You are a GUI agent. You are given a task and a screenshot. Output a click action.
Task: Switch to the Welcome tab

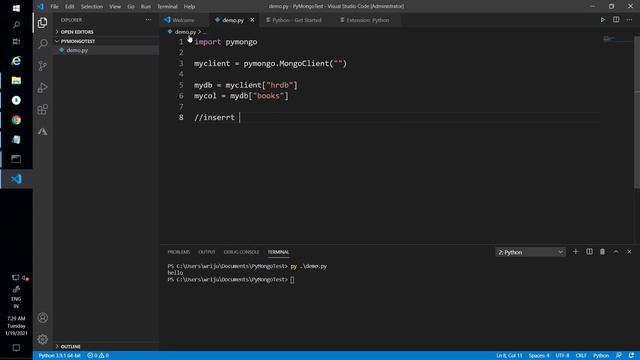[x=183, y=20]
